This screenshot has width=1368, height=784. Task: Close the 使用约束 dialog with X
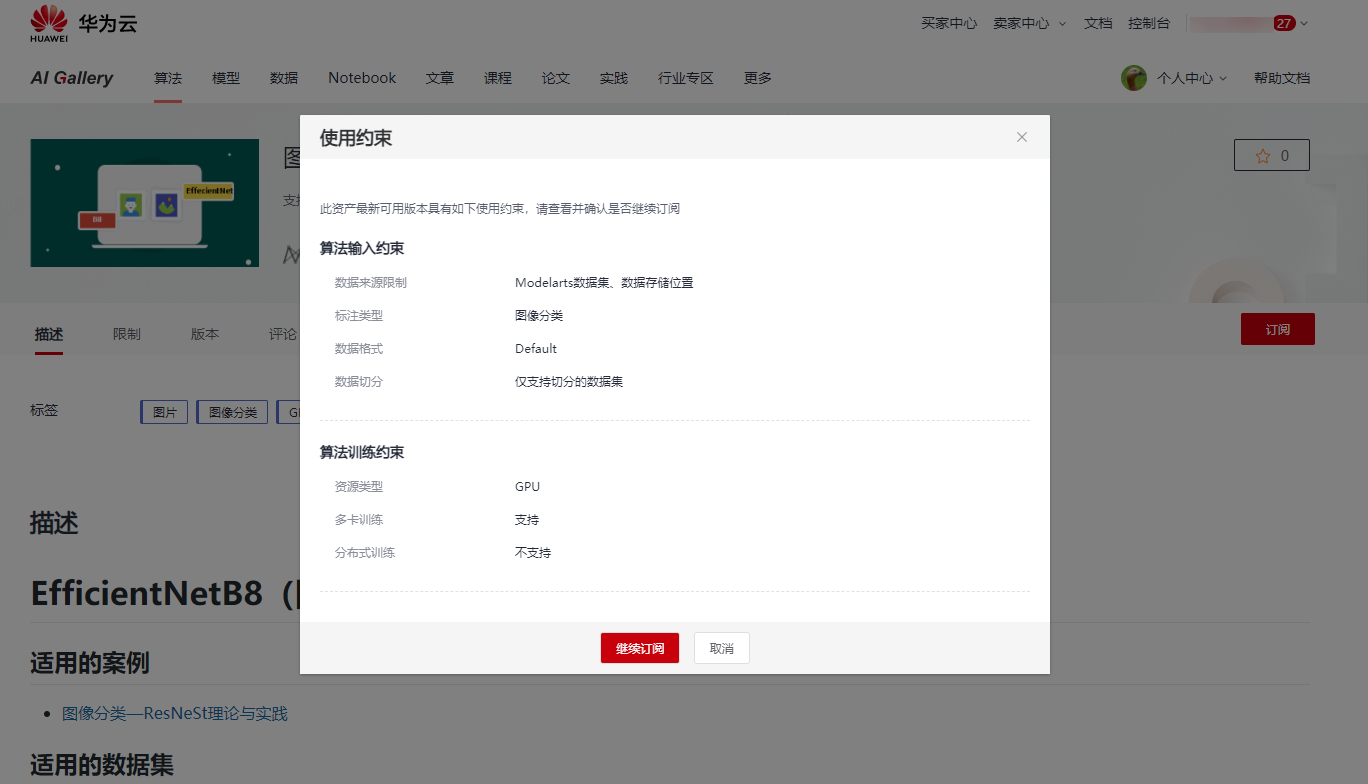[1022, 137]
